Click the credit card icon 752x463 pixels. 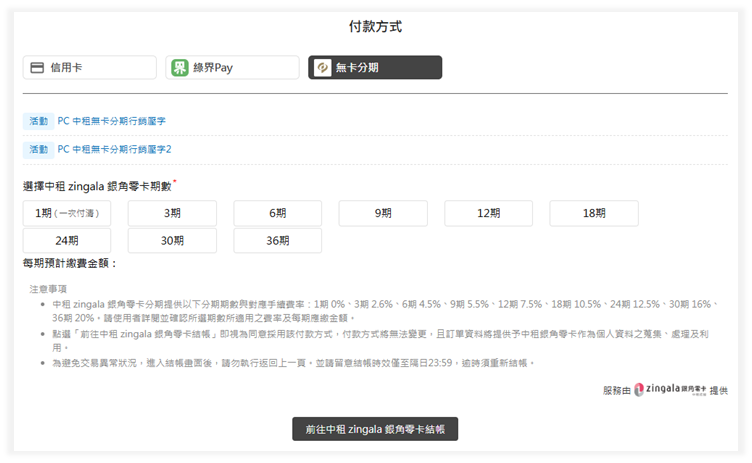pos(37,68)
